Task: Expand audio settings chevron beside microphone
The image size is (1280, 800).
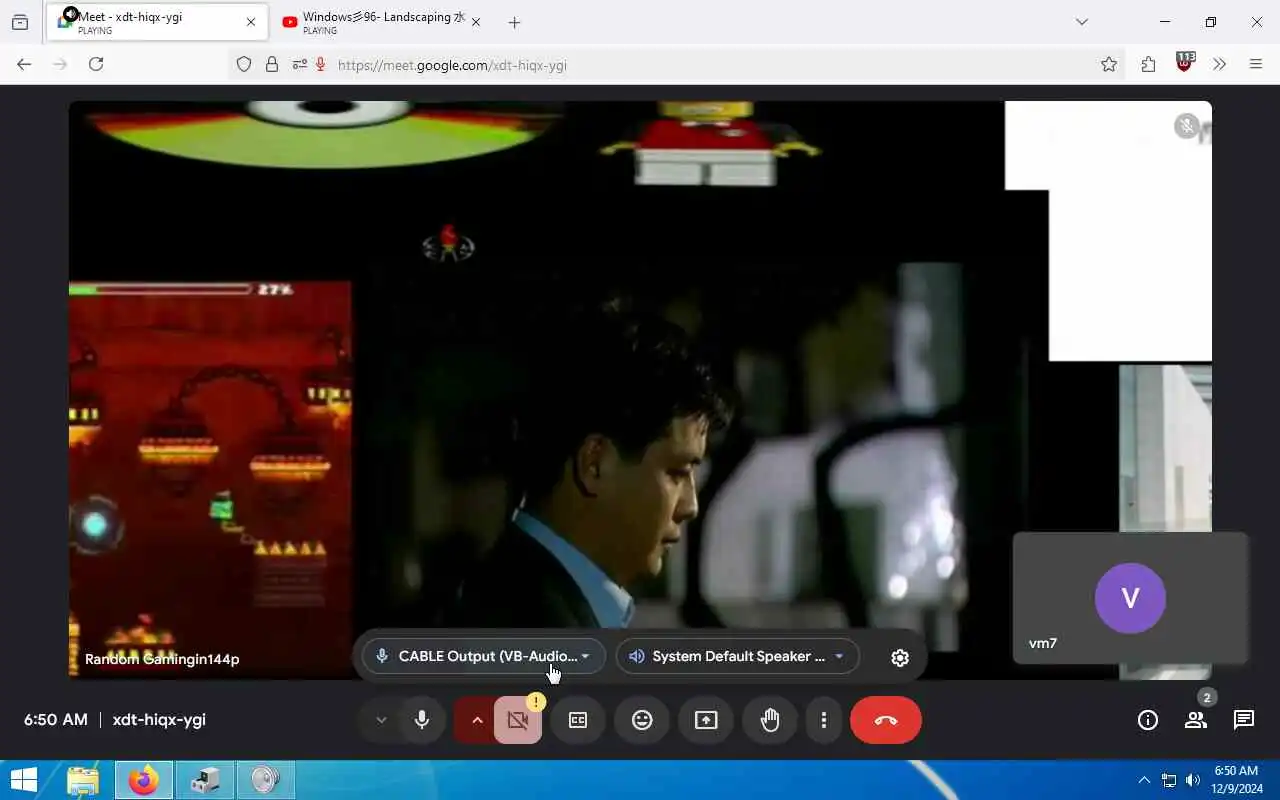Action: tap(381, 720)
